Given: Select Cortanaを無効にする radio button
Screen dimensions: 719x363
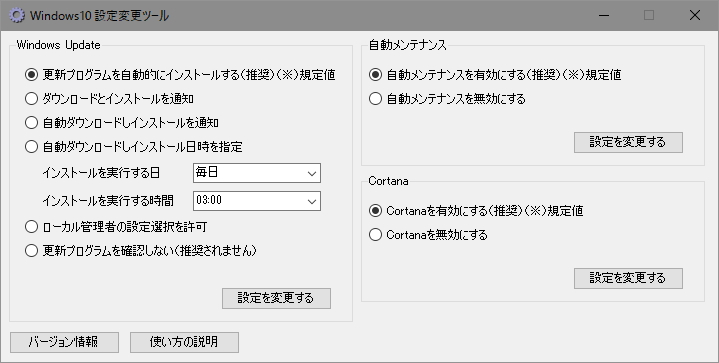Looking at the screenshot, I should coord(375,235).
